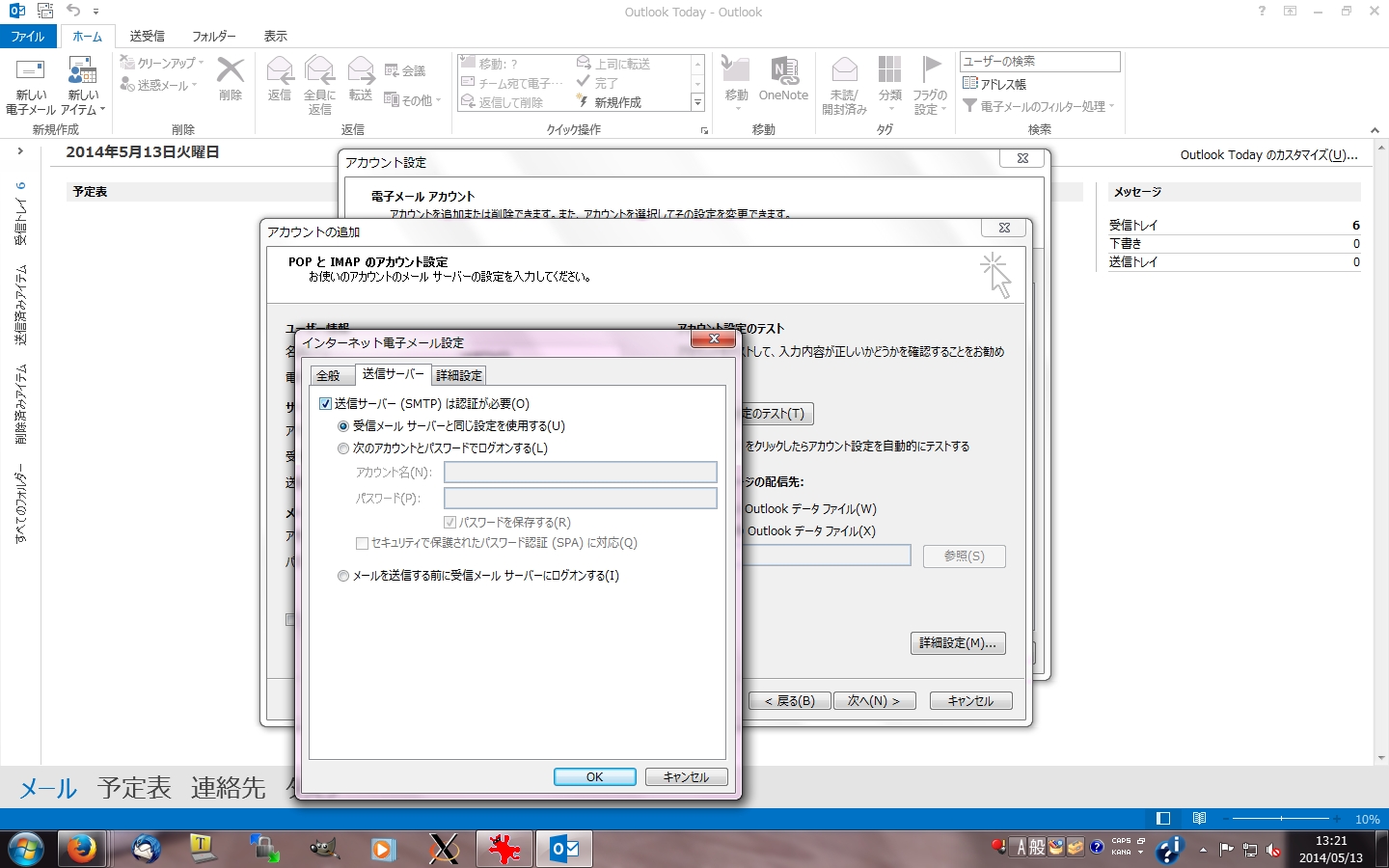Switch to Advanced (詳細設定) dialog tab
Viewport: 1389px width, 868px height.
[x=459, y=375]
